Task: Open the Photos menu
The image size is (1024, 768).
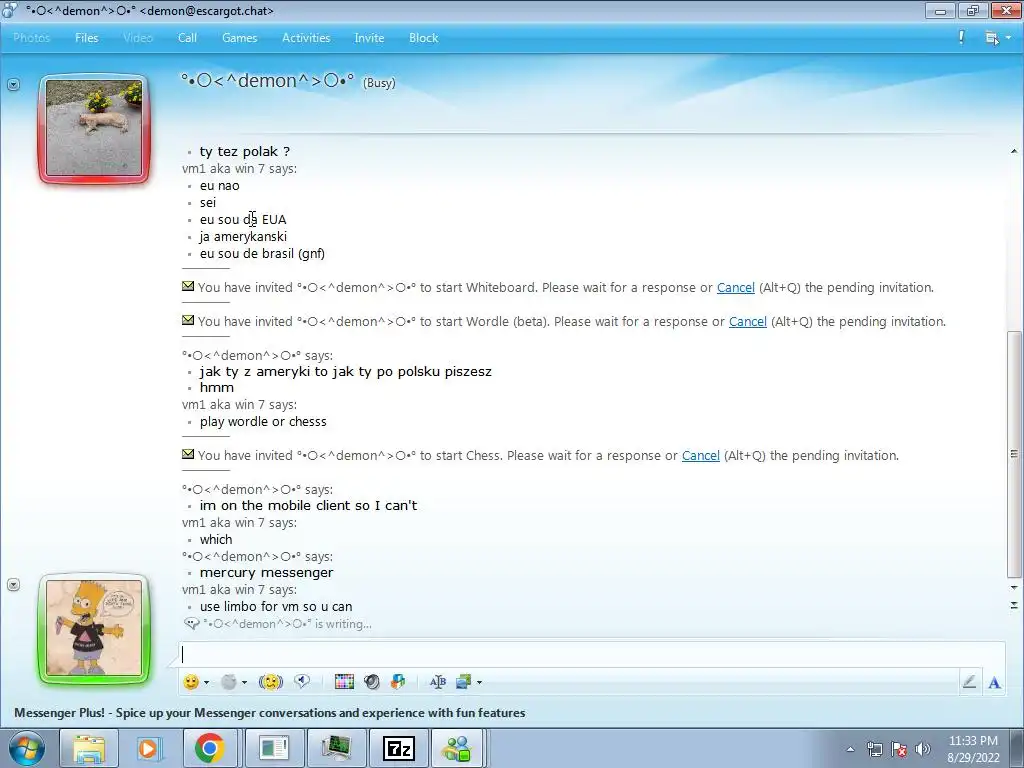Action: click(31, 38)
